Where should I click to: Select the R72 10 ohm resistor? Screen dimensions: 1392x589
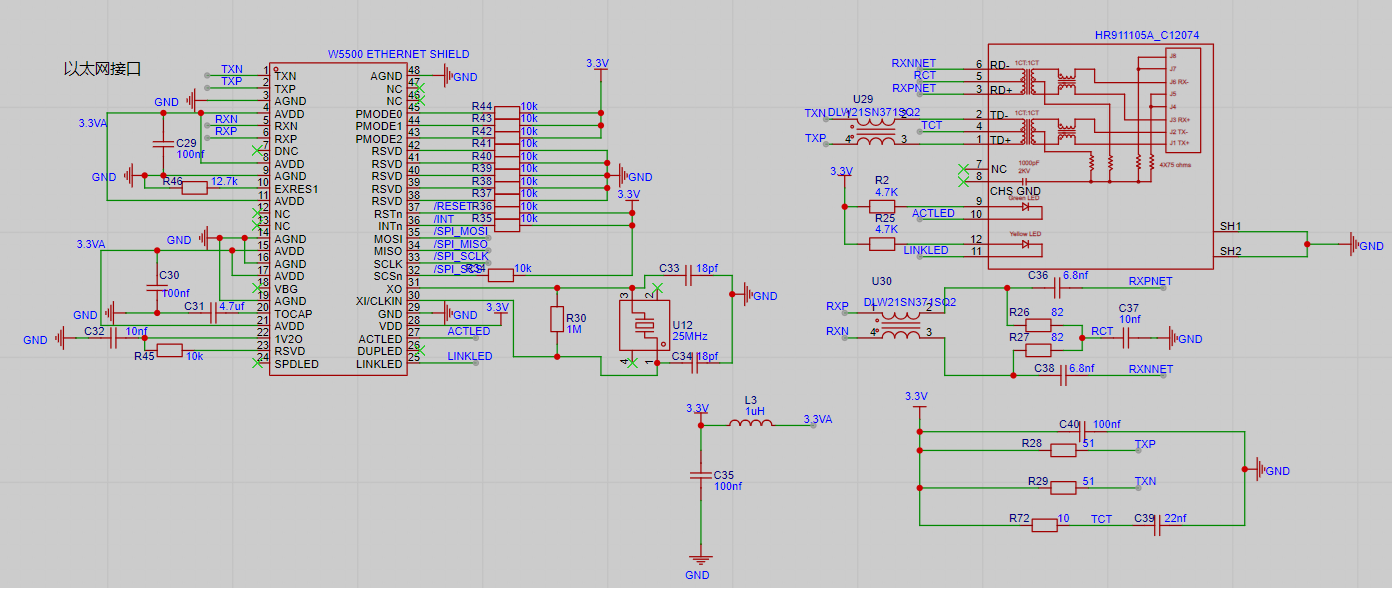coord(1044,525)
